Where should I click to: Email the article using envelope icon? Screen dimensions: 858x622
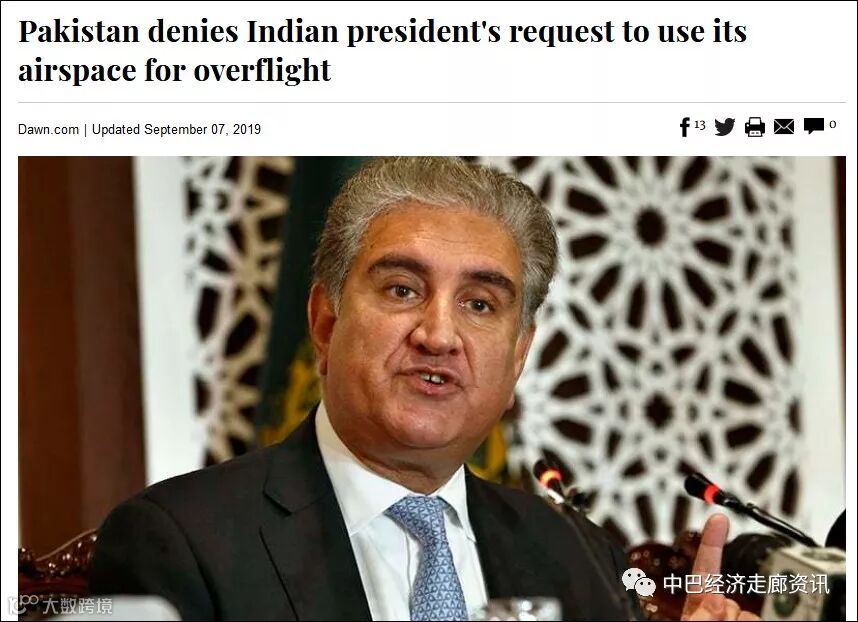click(x=784, y=127)
